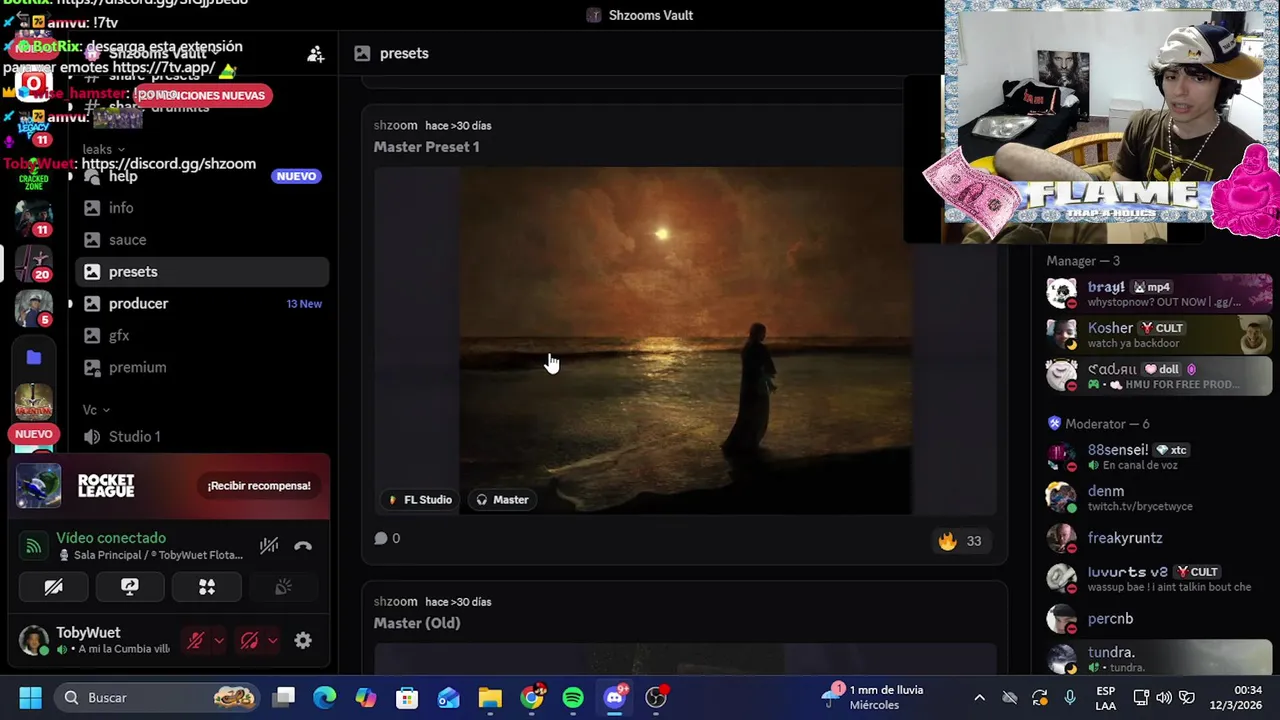Viewport: 1280px width, 720px height.
Task: Collapse the Vc category
Action: [x=96, y=410]
